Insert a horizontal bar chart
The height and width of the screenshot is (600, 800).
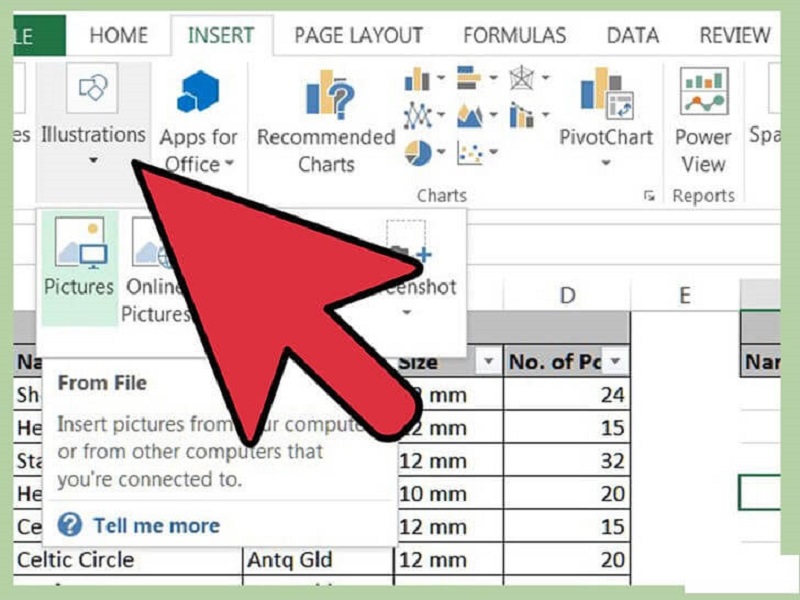pyautogui.click(x=470, y=78)
